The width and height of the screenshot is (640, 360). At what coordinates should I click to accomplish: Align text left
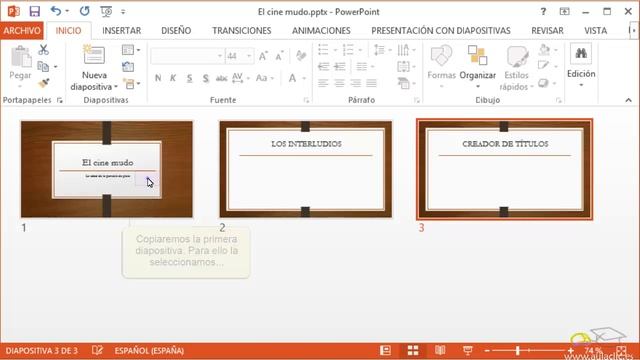(323, 83)
